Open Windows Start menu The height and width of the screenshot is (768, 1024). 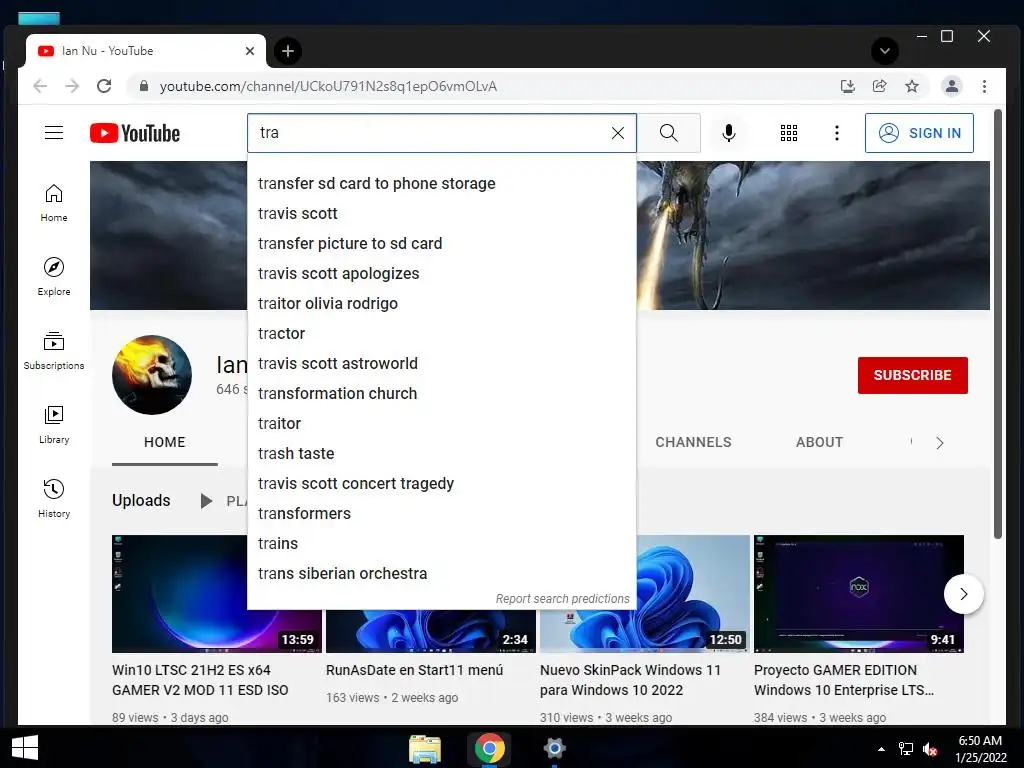point(25,748)
